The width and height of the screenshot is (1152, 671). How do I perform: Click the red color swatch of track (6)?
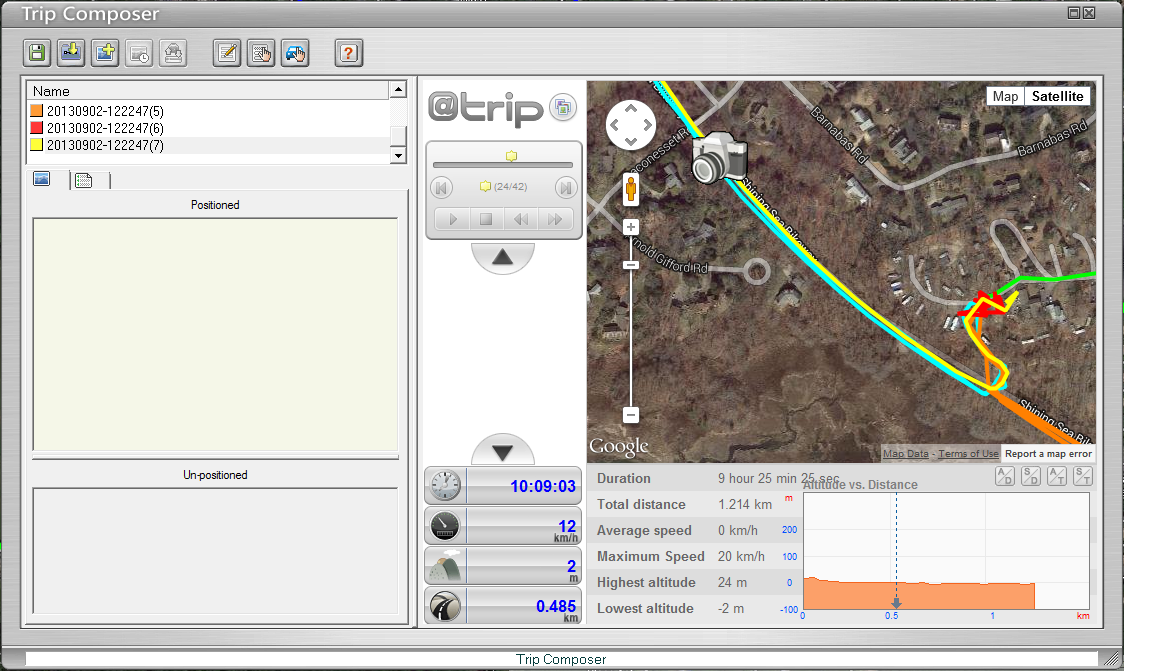36,128
